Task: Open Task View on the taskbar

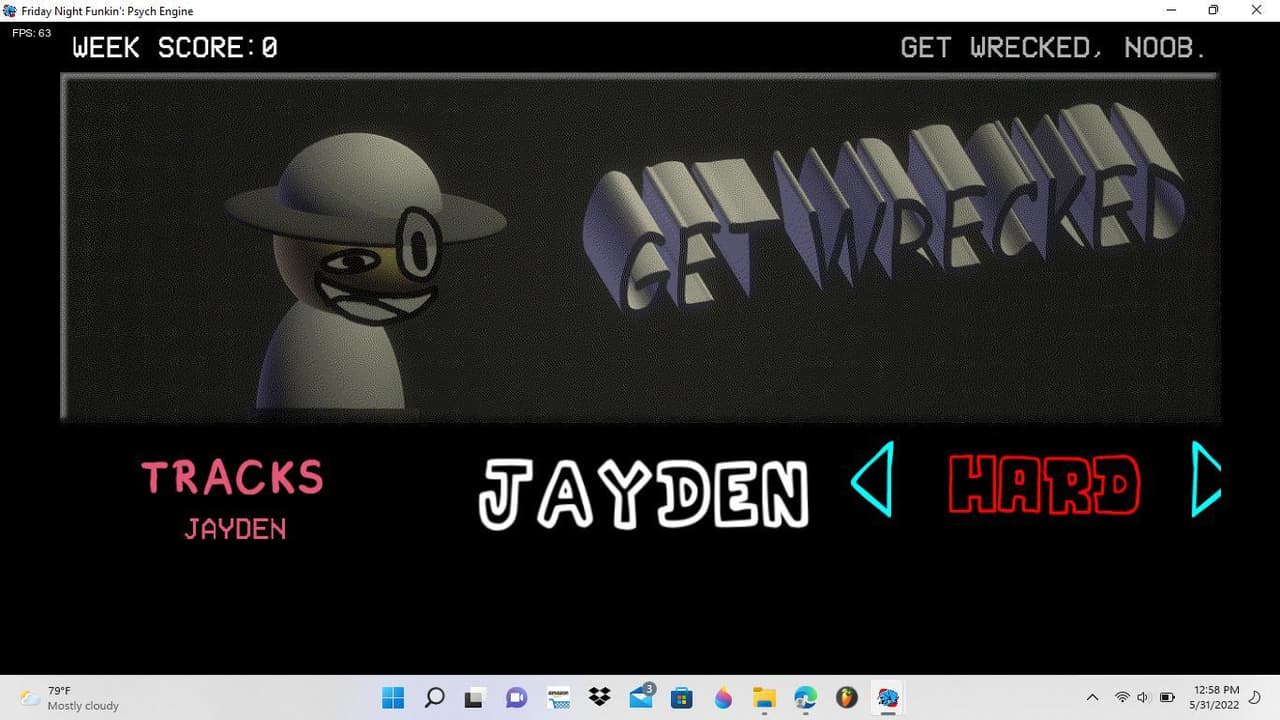Action: [475, 698]
